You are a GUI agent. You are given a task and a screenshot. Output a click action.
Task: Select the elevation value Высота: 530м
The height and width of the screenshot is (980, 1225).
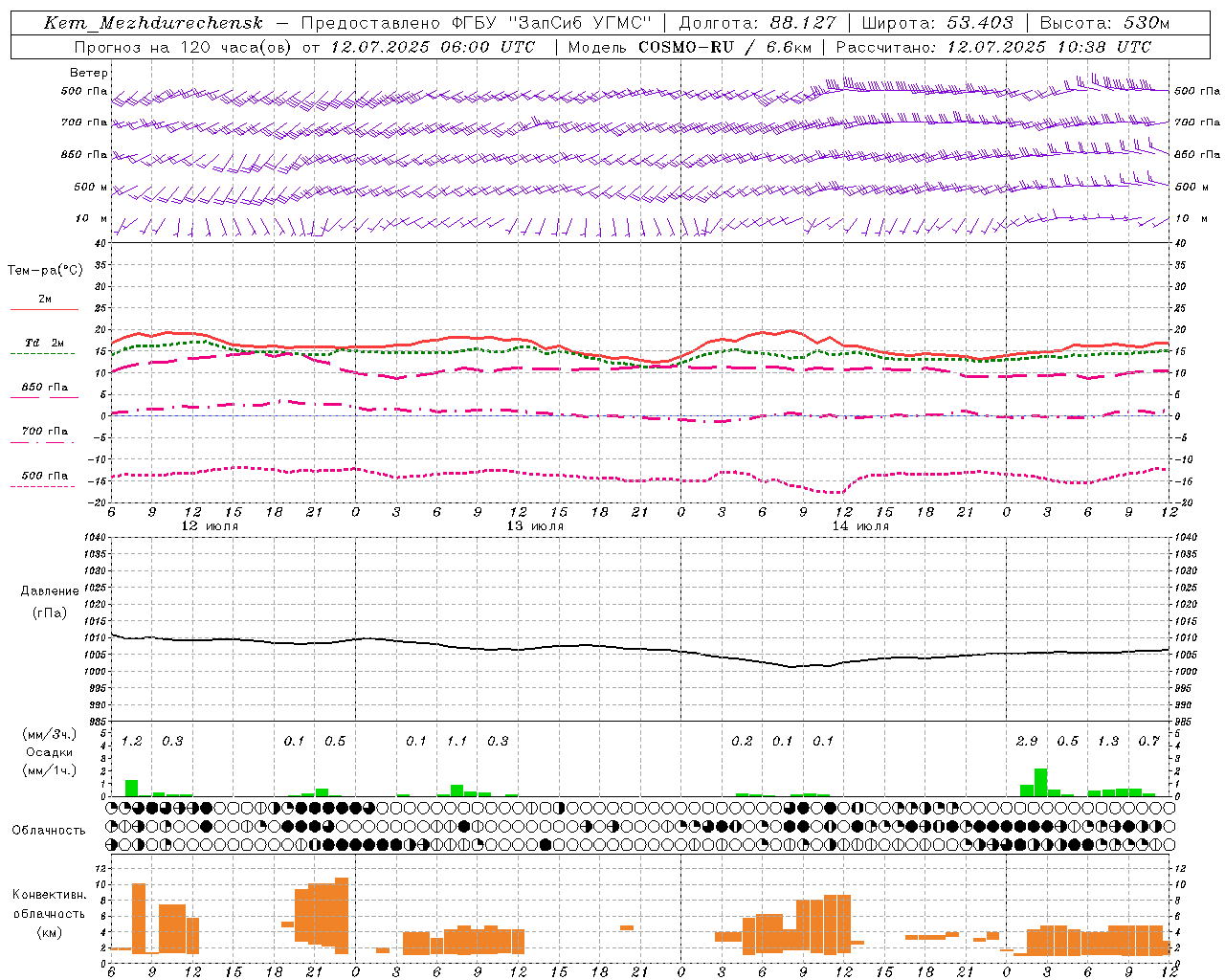[x=1104, y=23]
